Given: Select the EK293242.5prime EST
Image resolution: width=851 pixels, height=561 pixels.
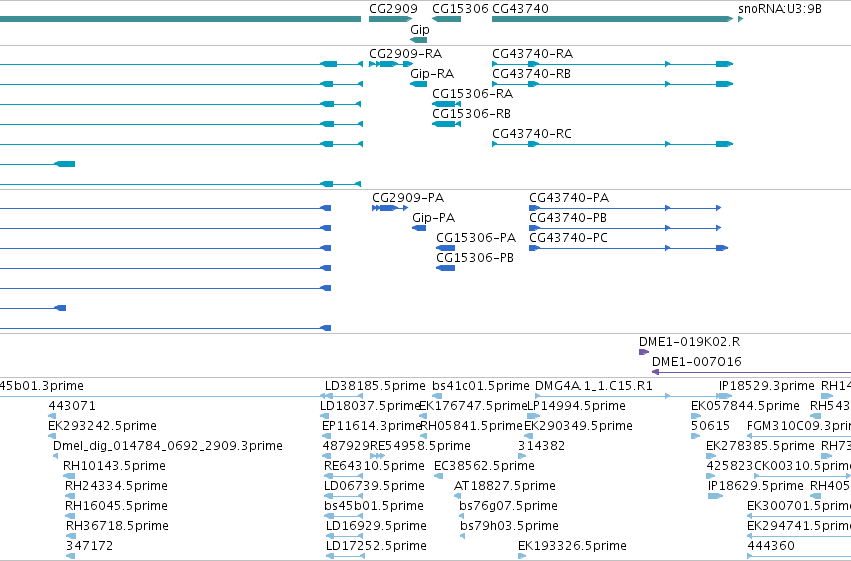Looking at the screenshot, I should tap(102, 426).
